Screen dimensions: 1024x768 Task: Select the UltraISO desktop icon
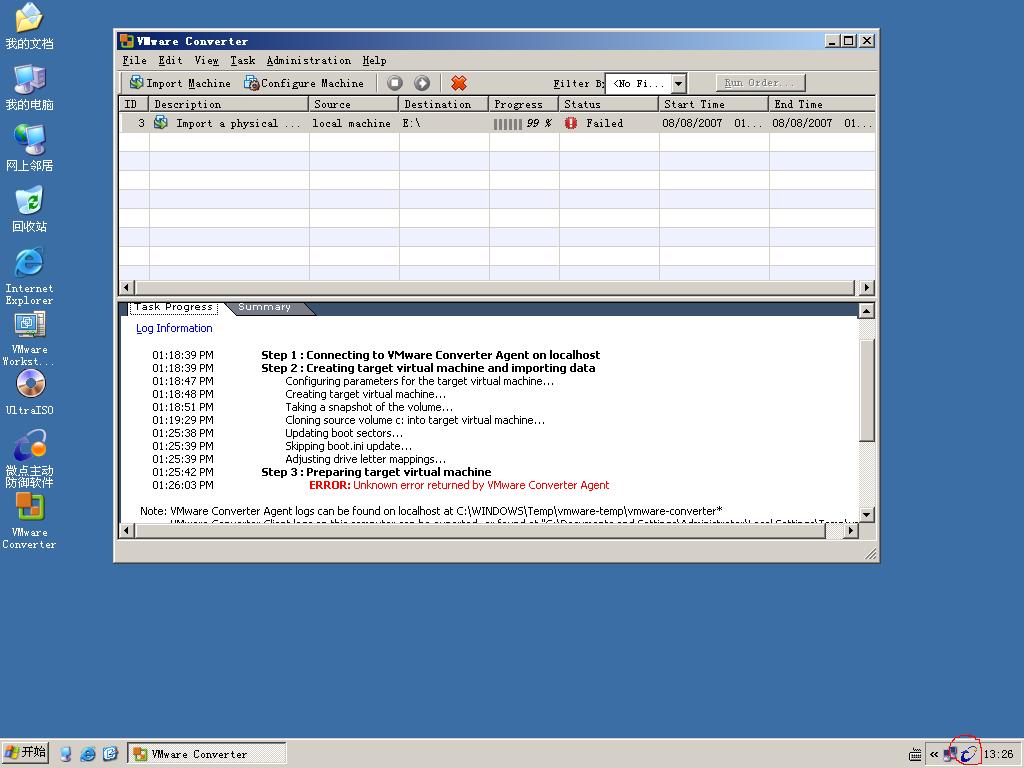[x=29, y=392]
